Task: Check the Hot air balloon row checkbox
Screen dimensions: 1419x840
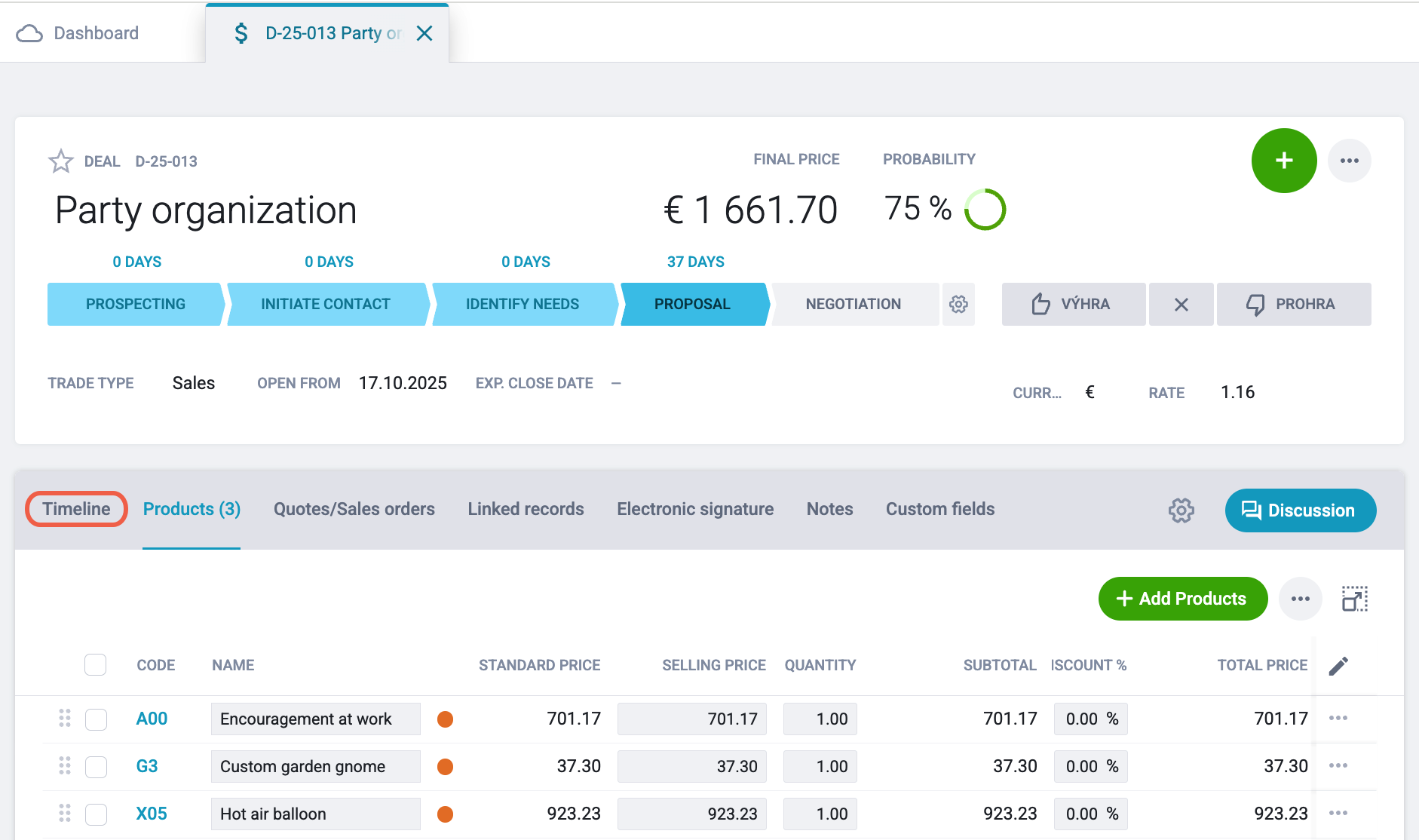Action: (x=96, y=814)
